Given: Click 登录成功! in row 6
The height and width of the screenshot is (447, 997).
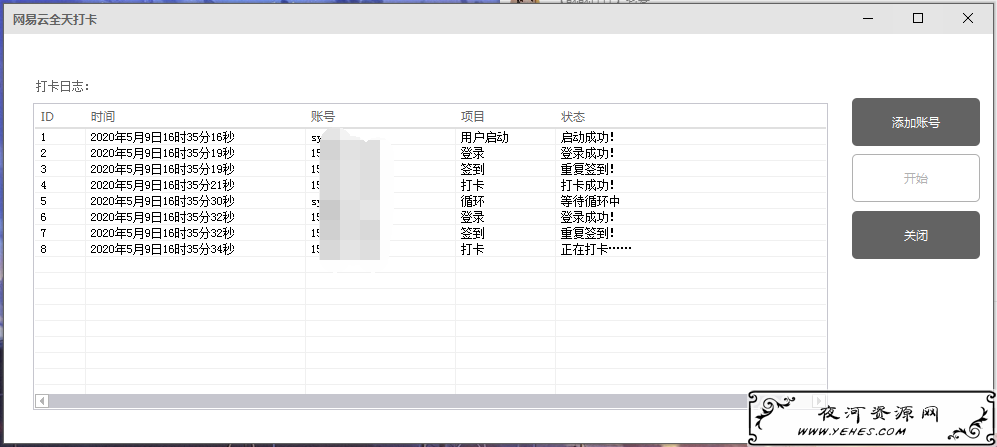Looking at the screenshot, I should [x=588, y=217].
